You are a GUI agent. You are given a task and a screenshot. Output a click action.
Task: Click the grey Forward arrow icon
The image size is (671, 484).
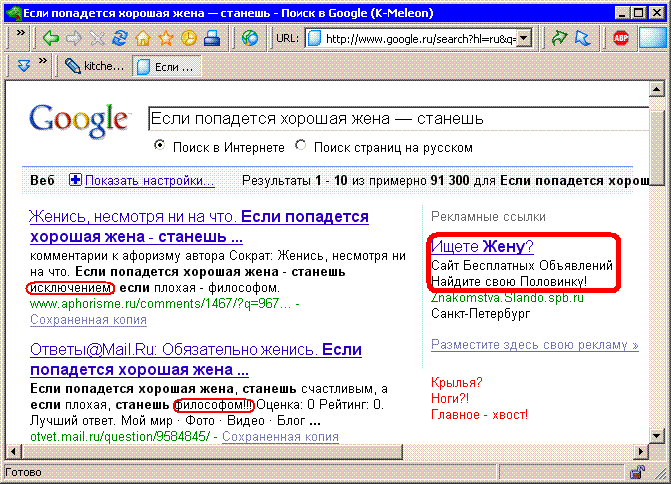coord(74,39)
